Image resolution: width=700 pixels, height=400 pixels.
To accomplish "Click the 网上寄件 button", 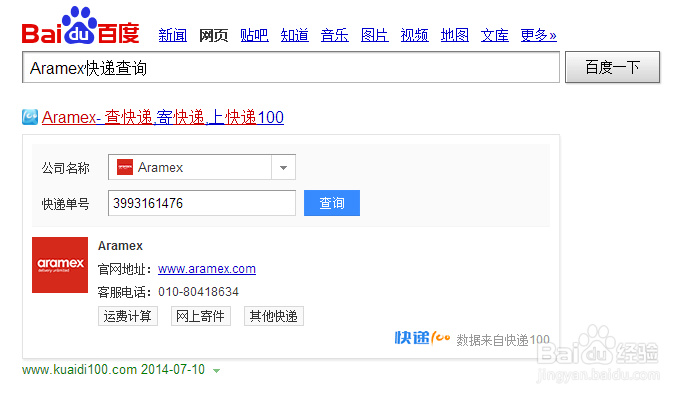I will pos(200,316).
